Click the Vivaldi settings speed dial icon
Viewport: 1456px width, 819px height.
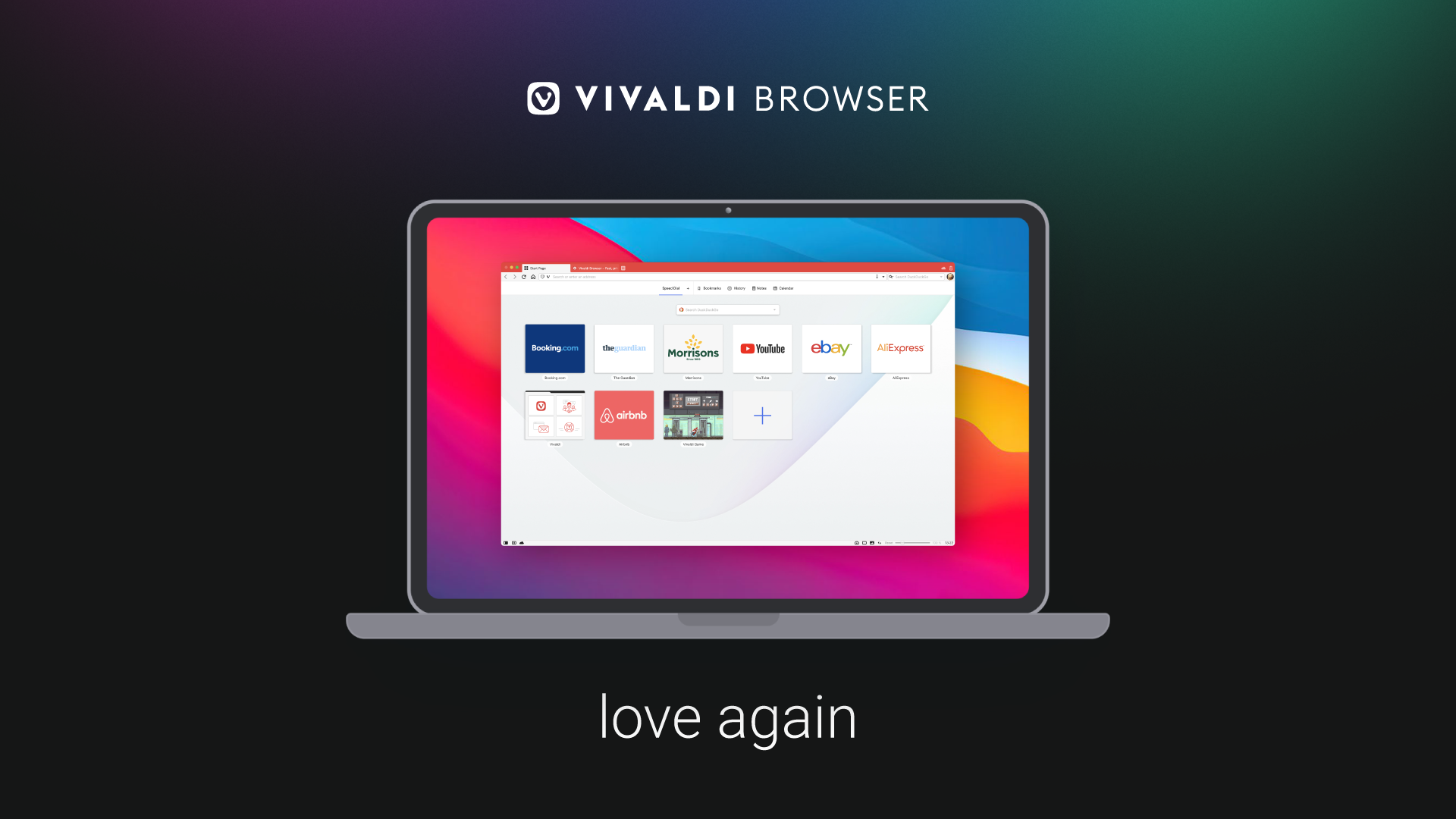[x=554, y=415]
